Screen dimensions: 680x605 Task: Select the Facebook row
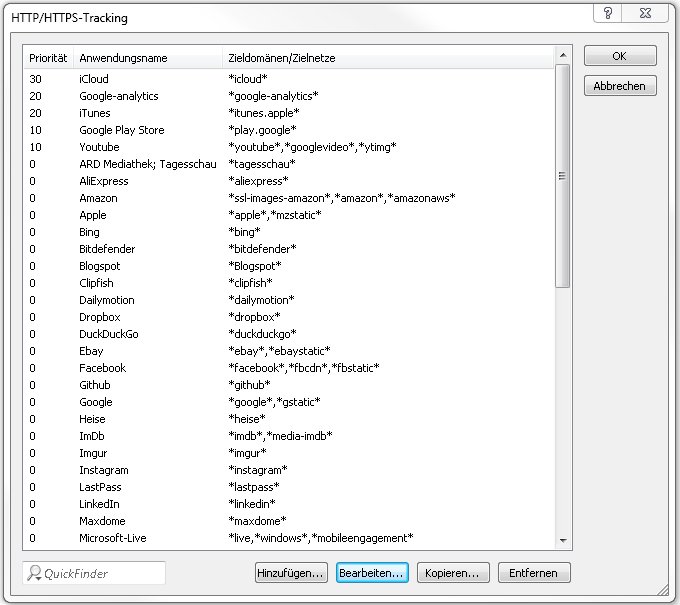click(103, 368)
